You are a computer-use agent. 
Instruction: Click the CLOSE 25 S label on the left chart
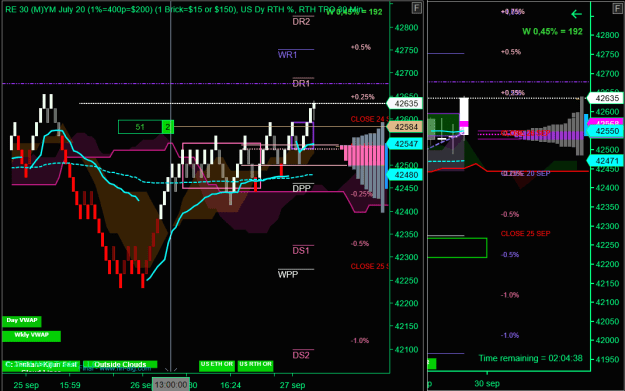(370, 266)
